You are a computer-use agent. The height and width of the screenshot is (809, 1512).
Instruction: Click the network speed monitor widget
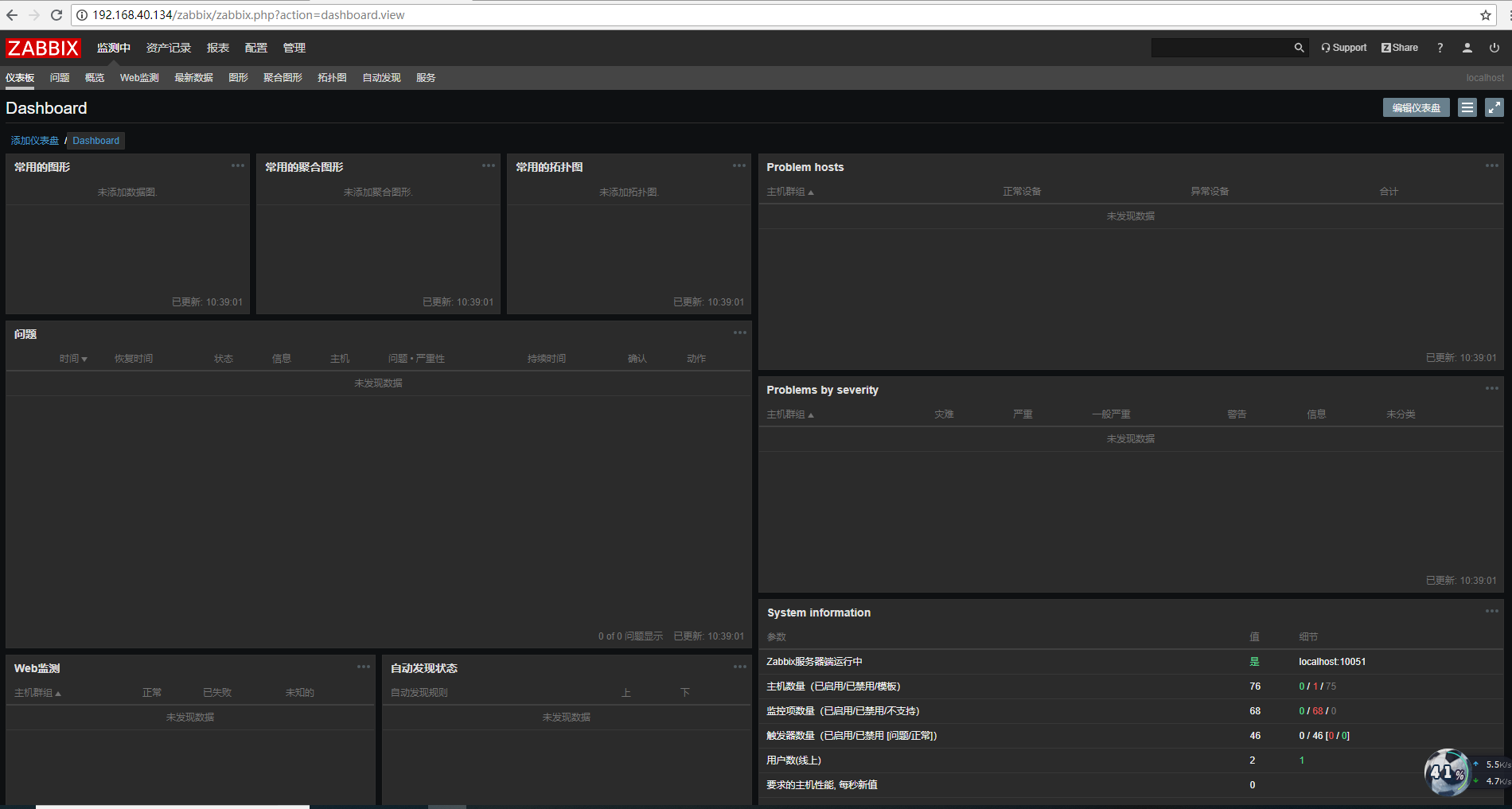point(1467,772)
